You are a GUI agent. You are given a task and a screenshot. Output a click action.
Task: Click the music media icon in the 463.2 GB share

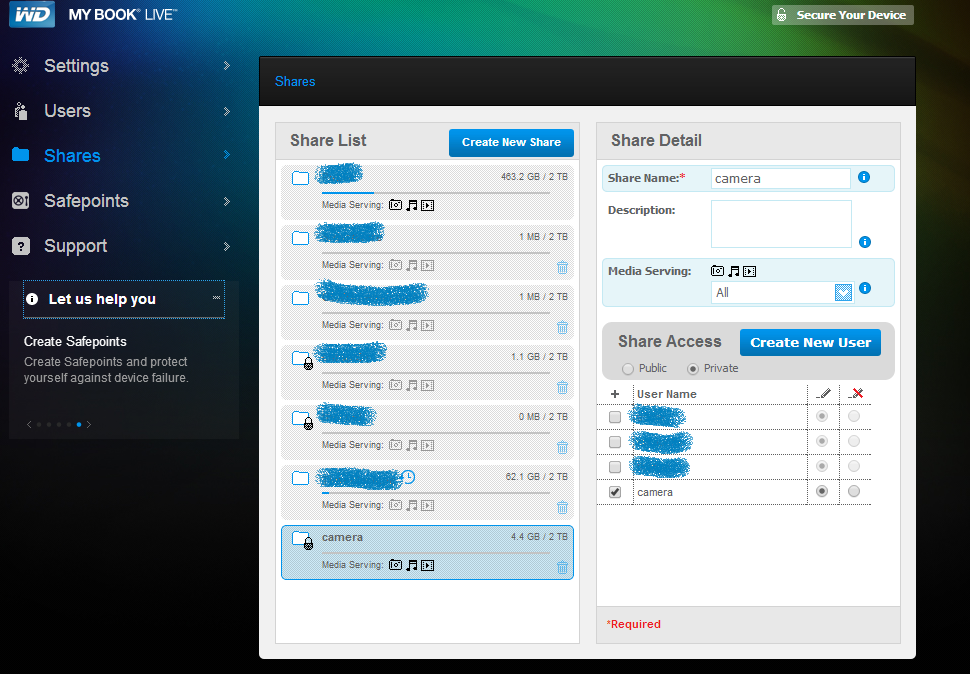[411, 205]
